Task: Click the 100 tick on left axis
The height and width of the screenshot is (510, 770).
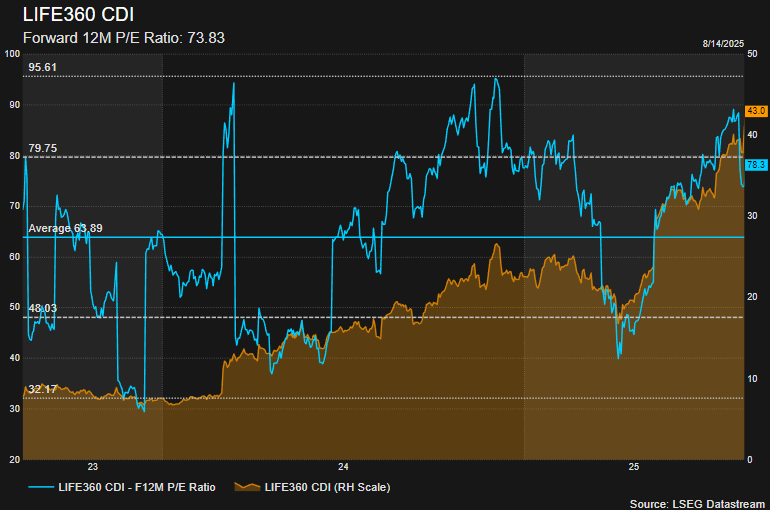Action: (x=13, y=54)
